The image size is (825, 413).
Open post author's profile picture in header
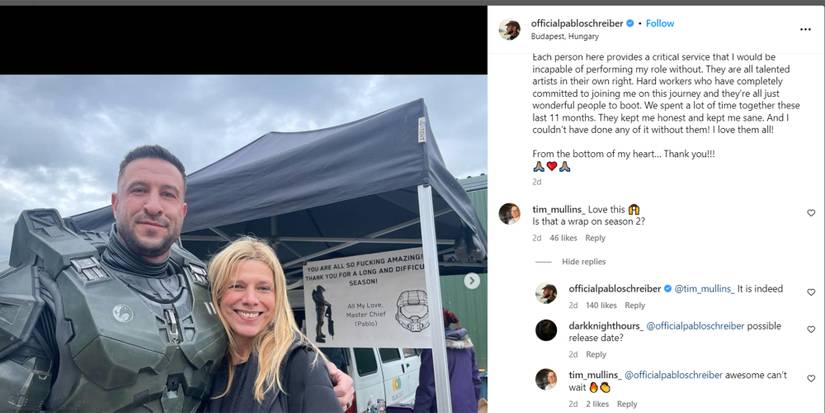pos(509,29)
